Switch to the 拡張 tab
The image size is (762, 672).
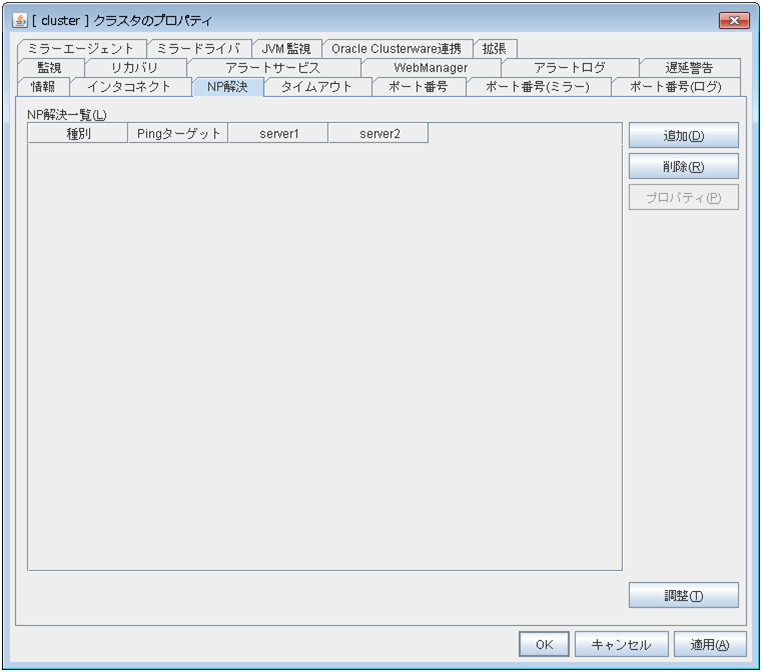[x=494, y=48]
